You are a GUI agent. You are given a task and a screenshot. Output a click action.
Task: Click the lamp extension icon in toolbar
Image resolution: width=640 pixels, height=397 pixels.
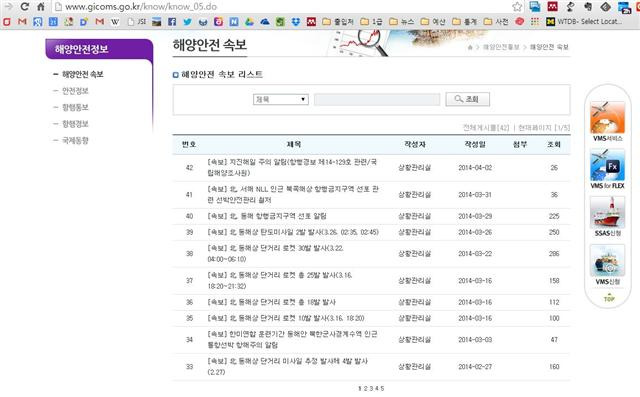click(x=570, y=7)
